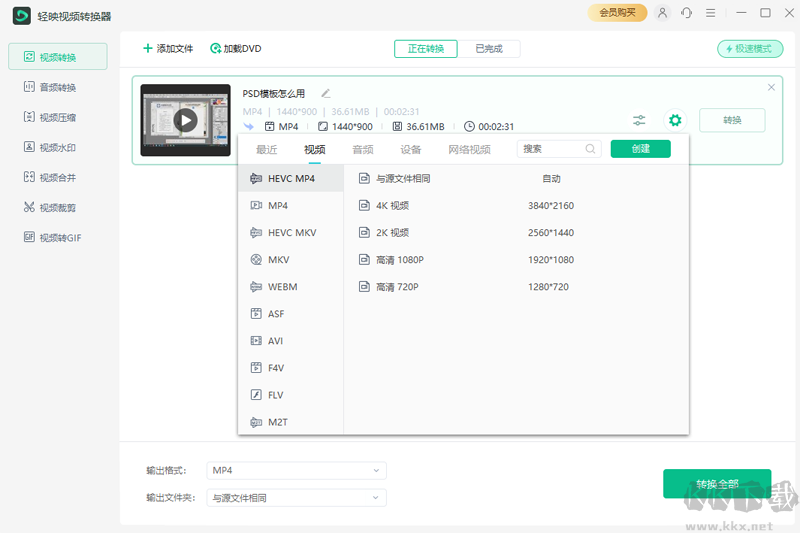This screenshot has height=533, width=800.
Task: Click the 添加文件 button
Action: tap(167, 48)
